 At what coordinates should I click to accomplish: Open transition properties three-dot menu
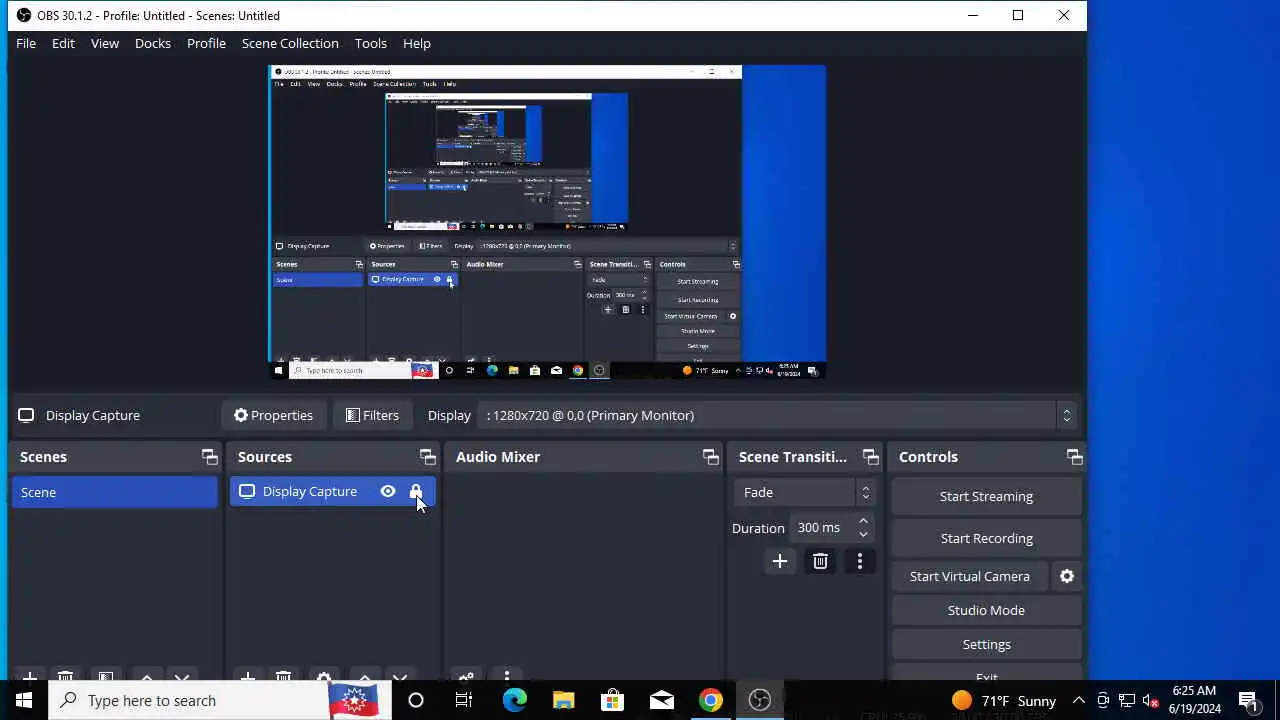[x=860, y=562]
